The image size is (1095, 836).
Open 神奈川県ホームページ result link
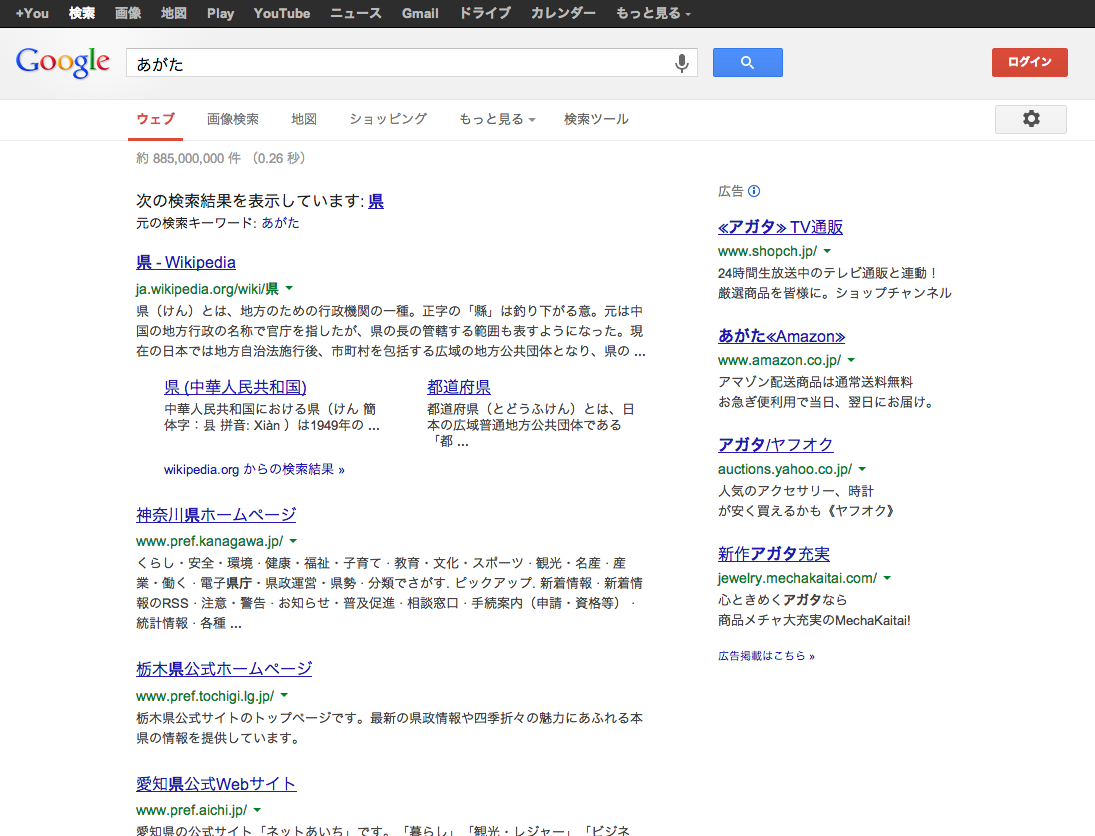[x=216, y=515]
